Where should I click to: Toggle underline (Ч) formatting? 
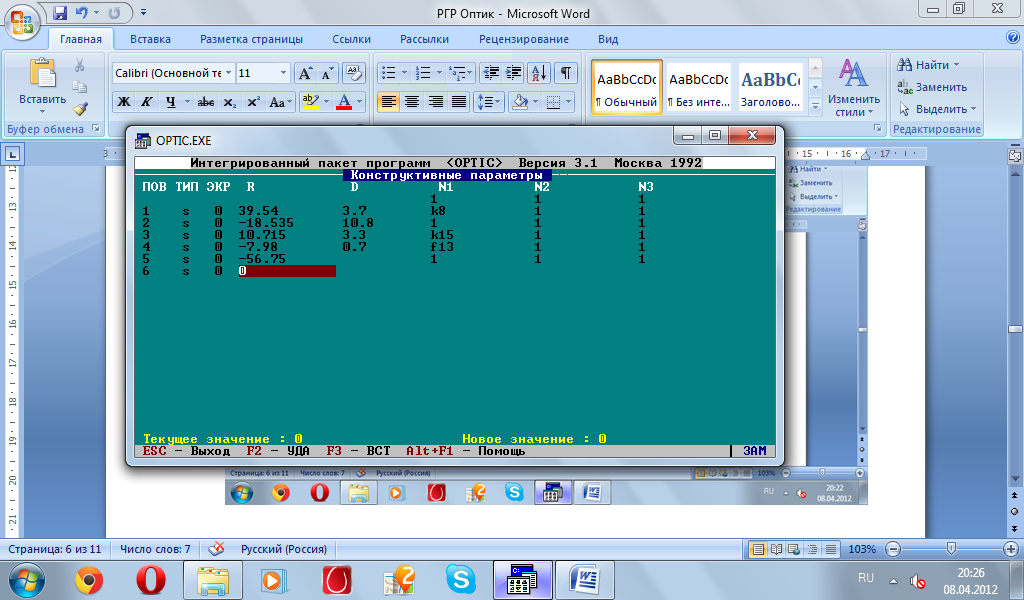coord(170,102)
